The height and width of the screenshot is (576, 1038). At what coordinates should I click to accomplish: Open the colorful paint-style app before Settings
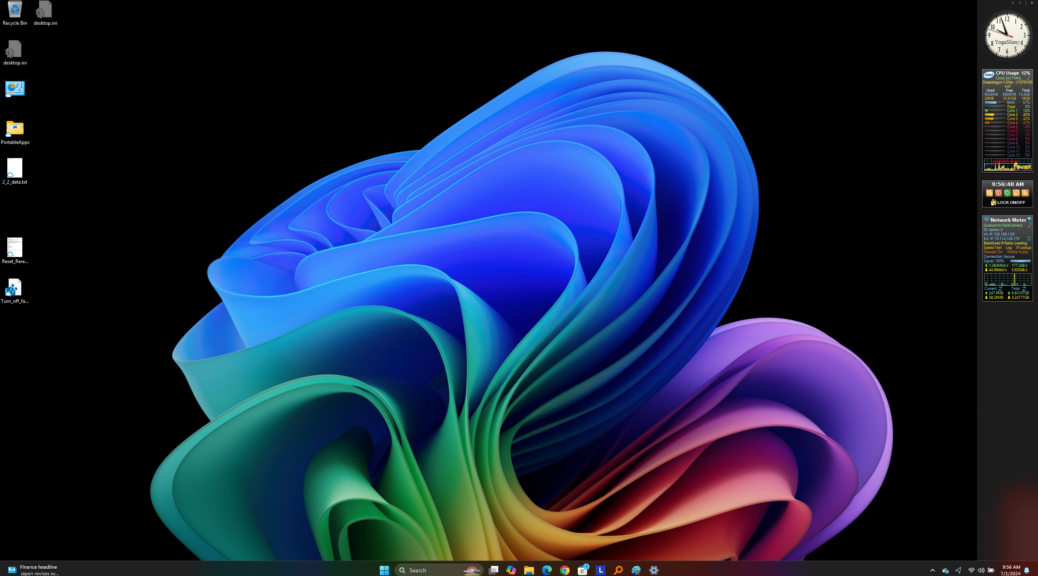(636, 570)
